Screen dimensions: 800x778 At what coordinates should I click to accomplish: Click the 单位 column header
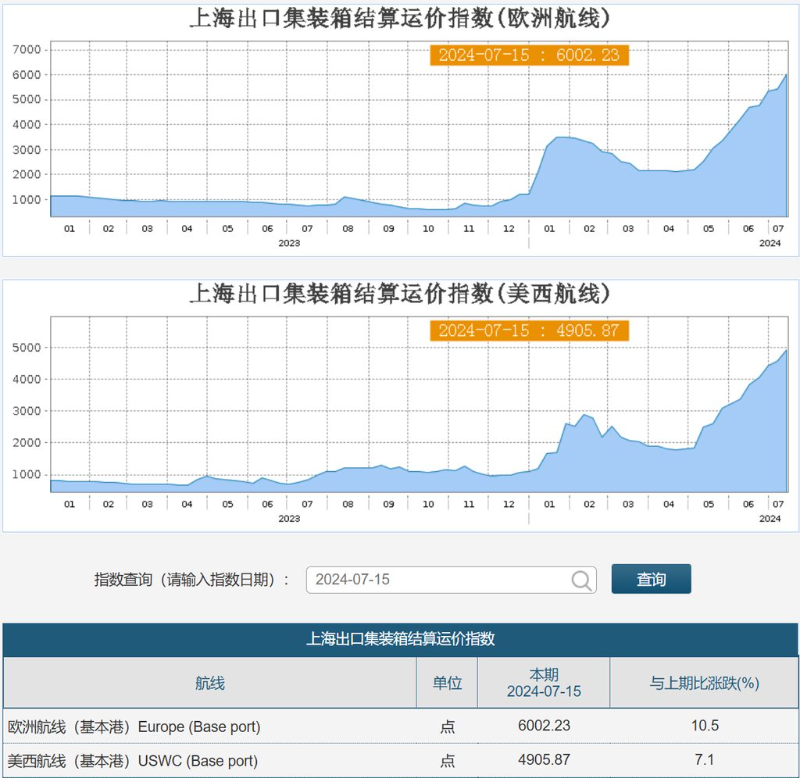pos(447,683)
